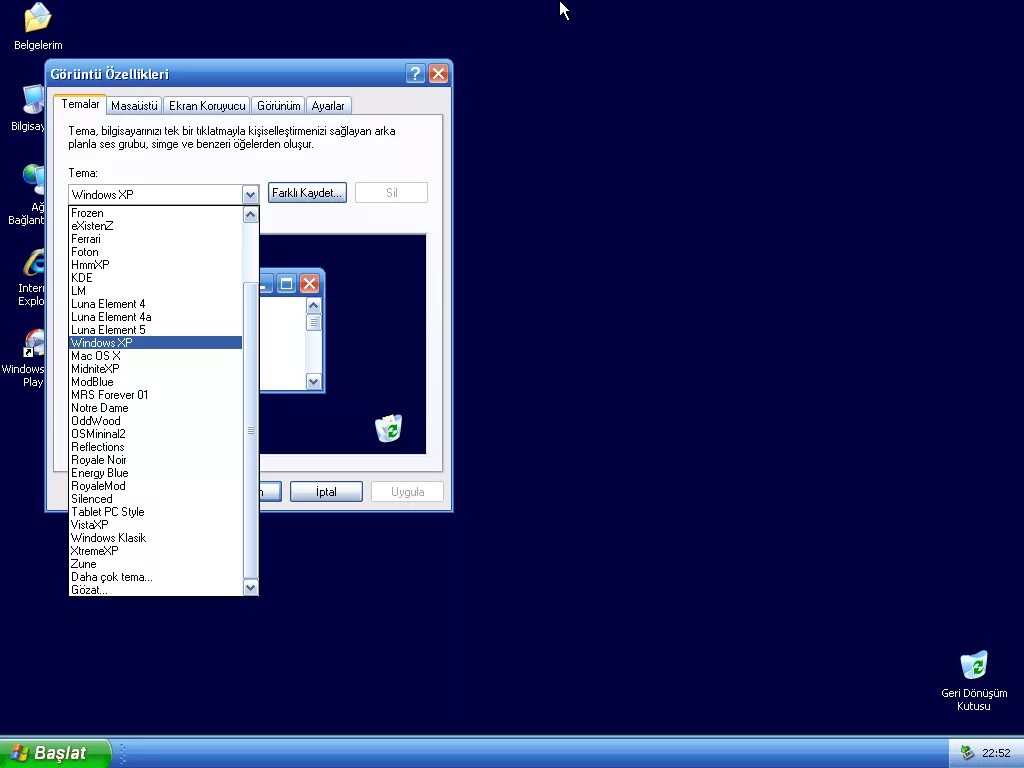Close the Görüntü Özellikleri dialog
Screen dimensions: 1024x768
pos(438,74)
